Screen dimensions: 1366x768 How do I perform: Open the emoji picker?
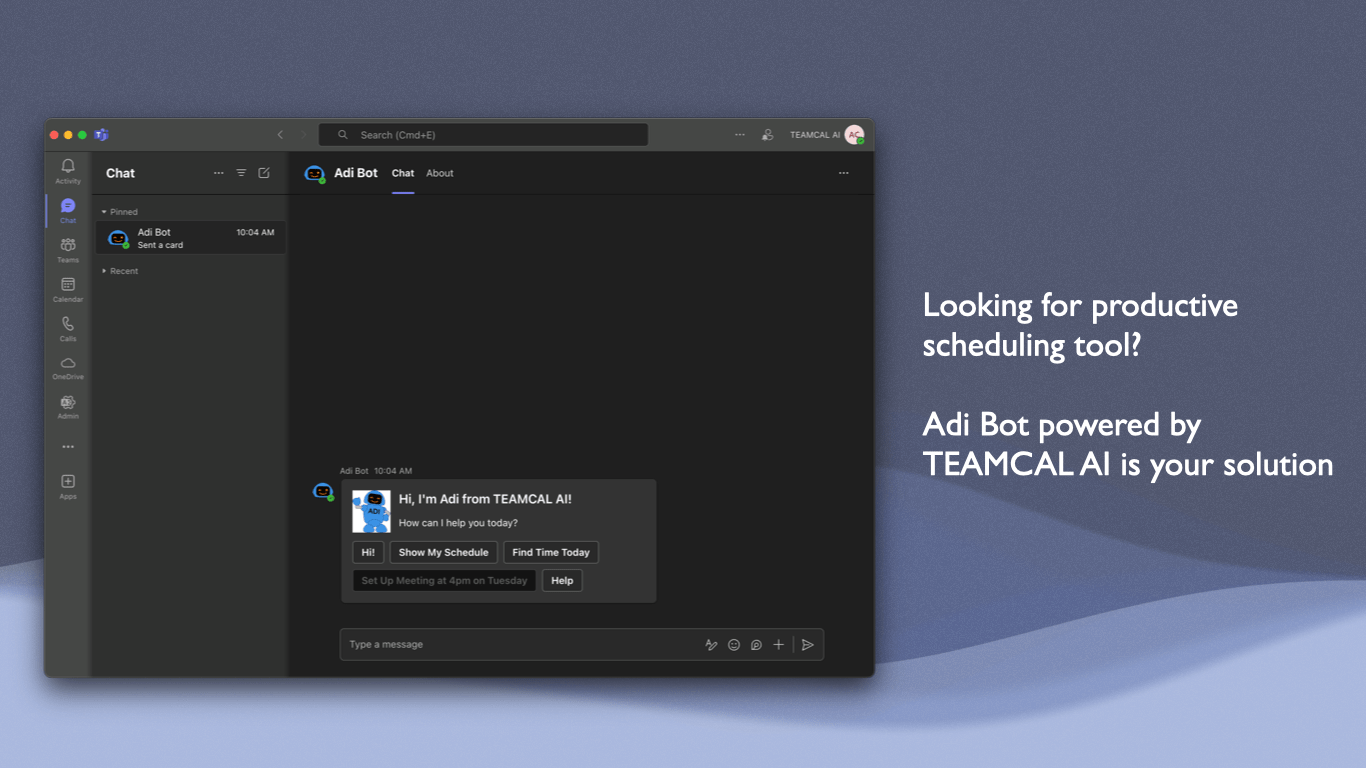734,645
